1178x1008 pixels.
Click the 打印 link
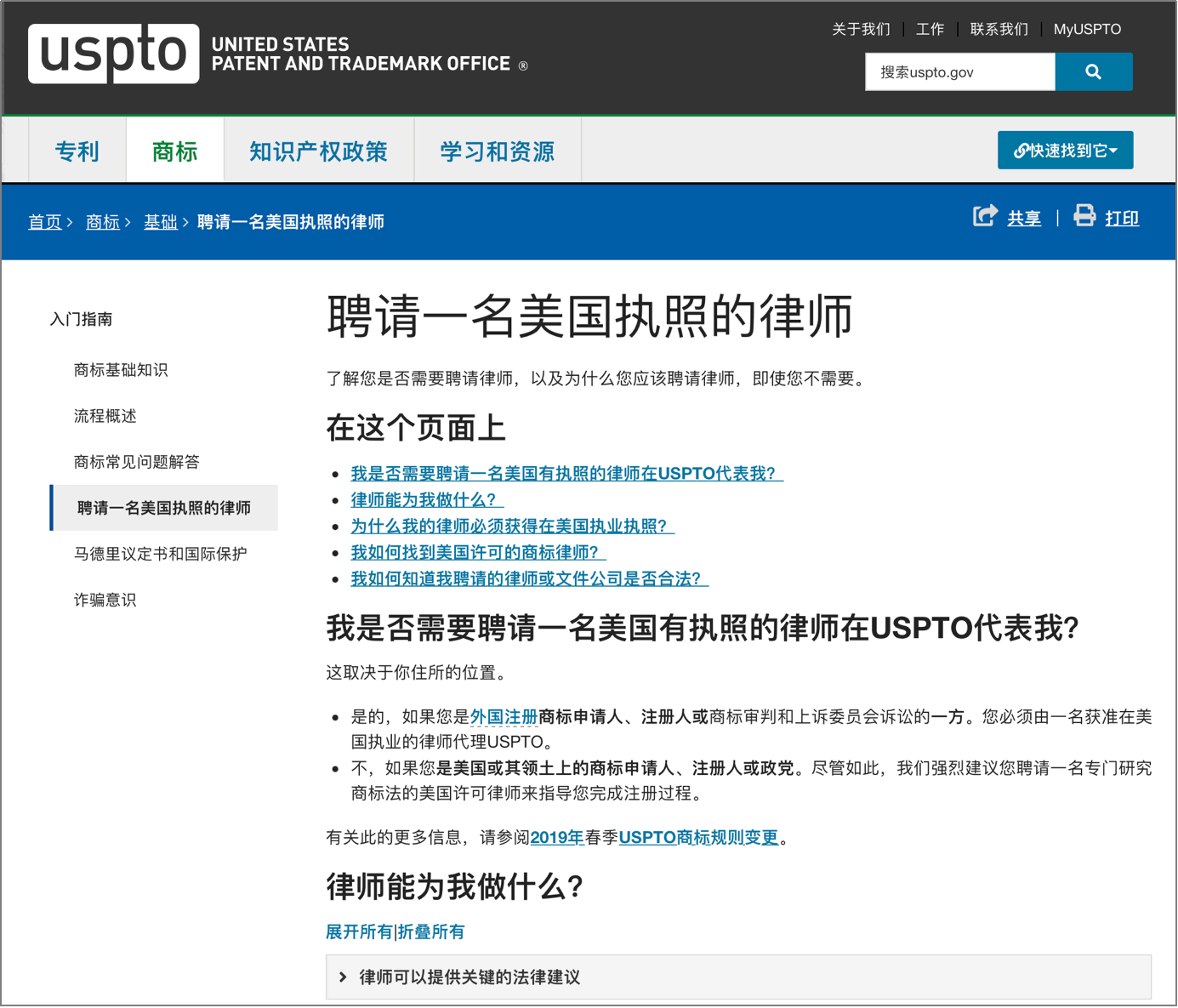[1122, 219]
